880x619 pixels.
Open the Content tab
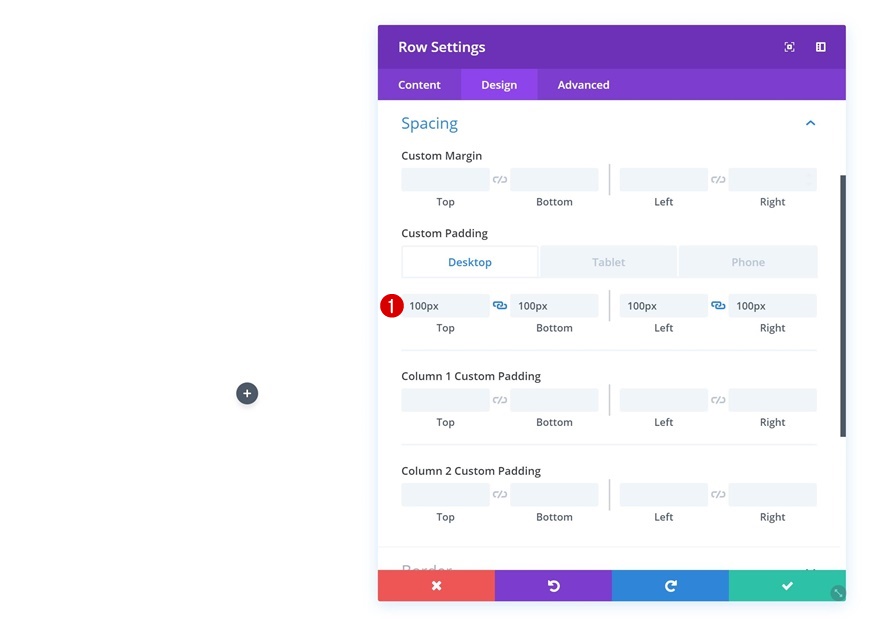tap(419, 85)
